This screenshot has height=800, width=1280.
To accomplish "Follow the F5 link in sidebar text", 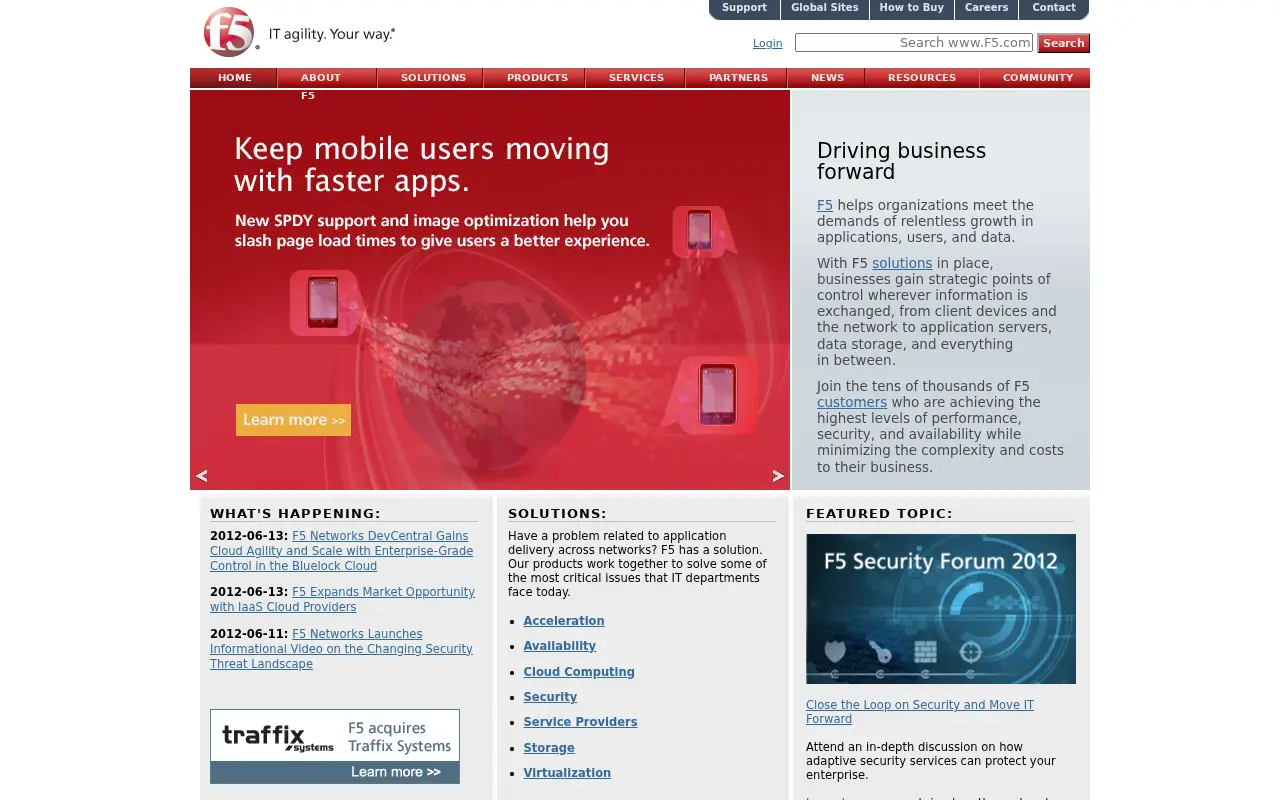I will click(825, 205).
